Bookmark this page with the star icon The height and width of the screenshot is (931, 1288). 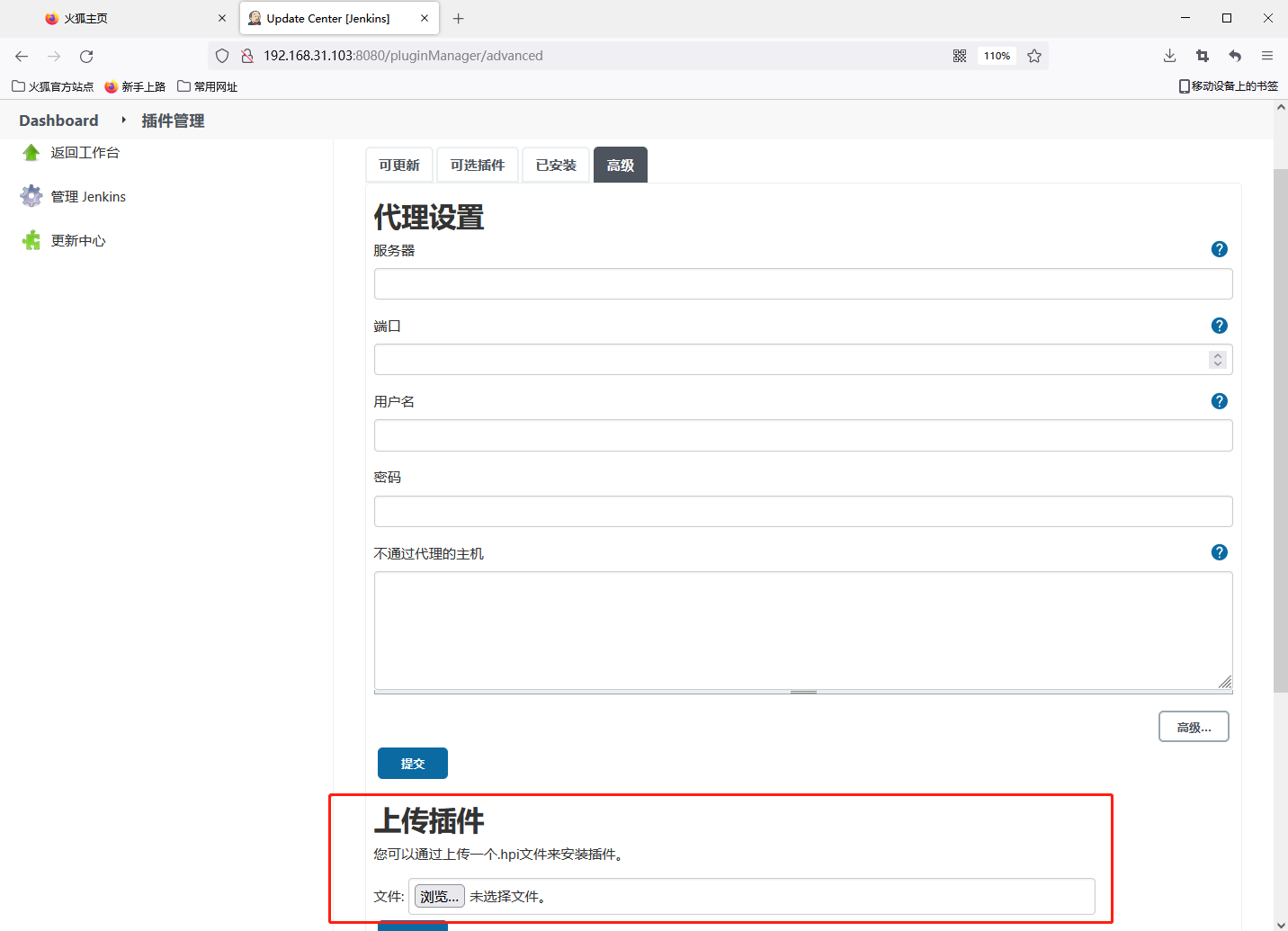pos(1034,56)
